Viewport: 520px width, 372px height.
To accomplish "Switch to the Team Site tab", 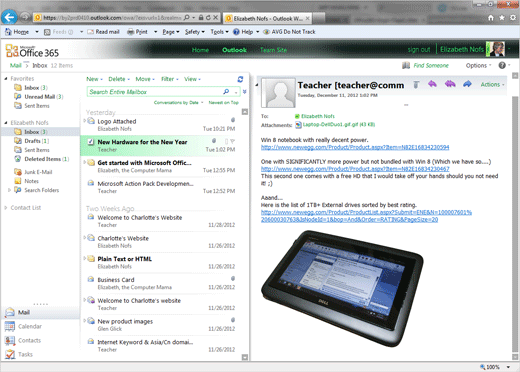I will pos(273,50).
